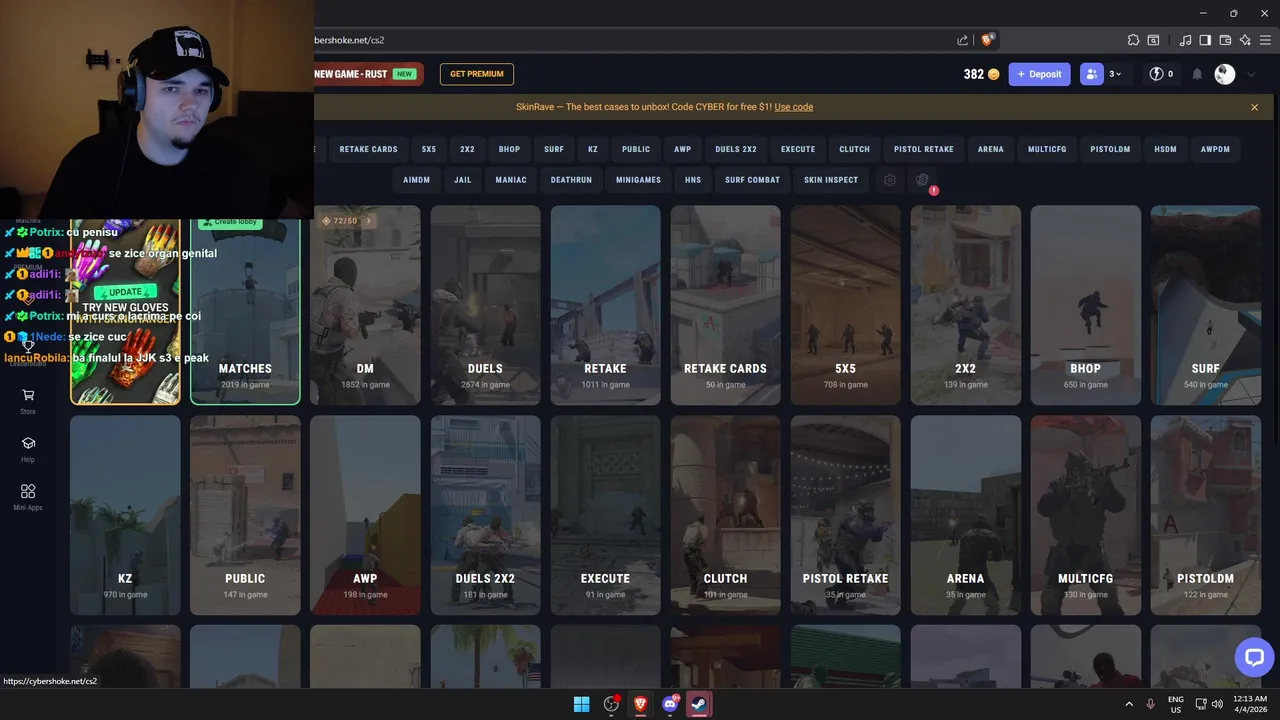
Task: Select the MANIAC mode tab
Action: point(510,180)
